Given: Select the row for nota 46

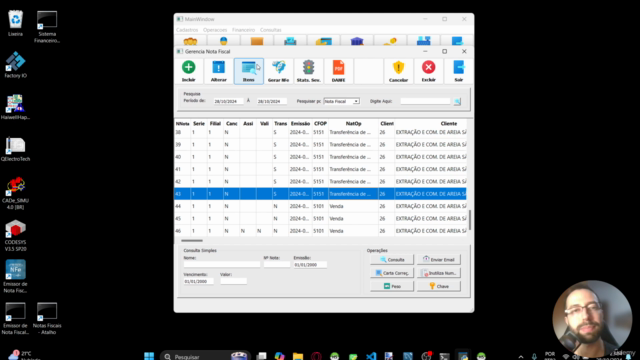Looking at the screenshot, I should 320,231.
